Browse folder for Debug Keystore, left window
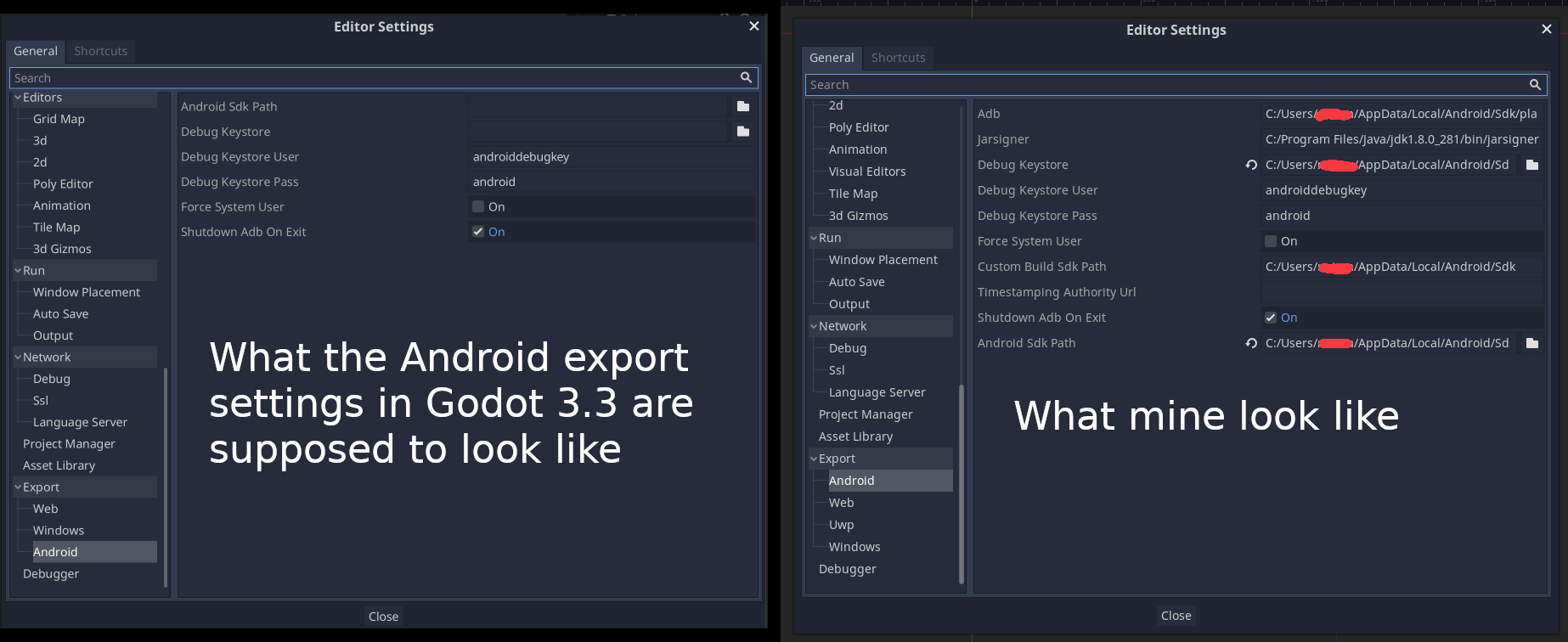 [x=743, y=132]
